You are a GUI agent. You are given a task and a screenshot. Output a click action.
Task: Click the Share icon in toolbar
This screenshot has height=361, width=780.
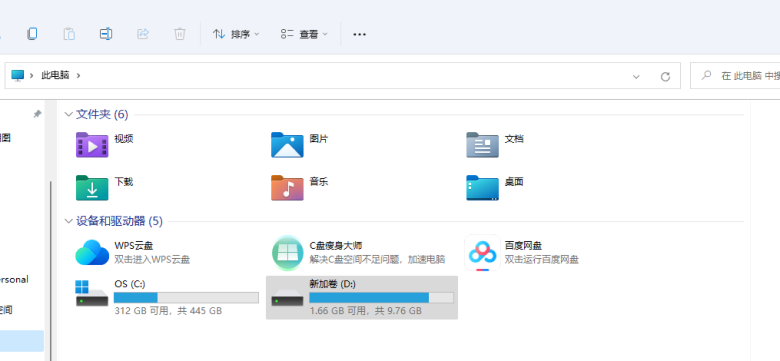point(143,34)
